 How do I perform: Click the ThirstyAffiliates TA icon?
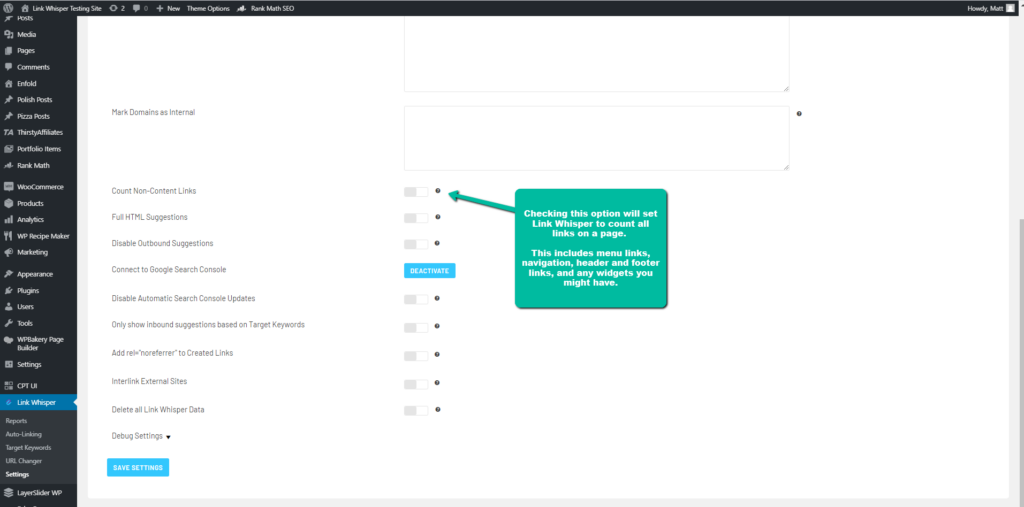pos(8,133)
